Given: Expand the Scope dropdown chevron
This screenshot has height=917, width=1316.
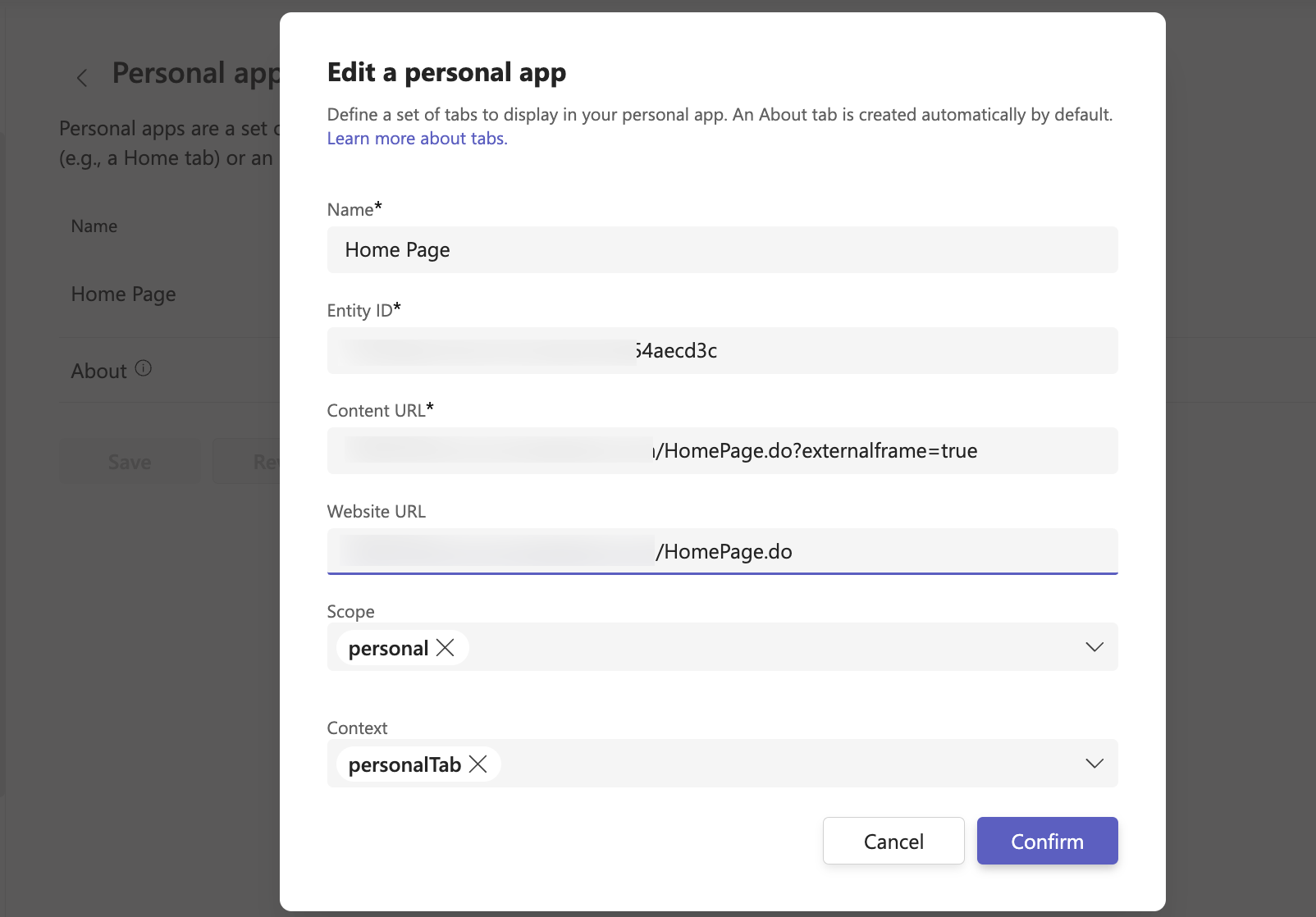Looking at the screenshot, I should tap(1094, 647).
